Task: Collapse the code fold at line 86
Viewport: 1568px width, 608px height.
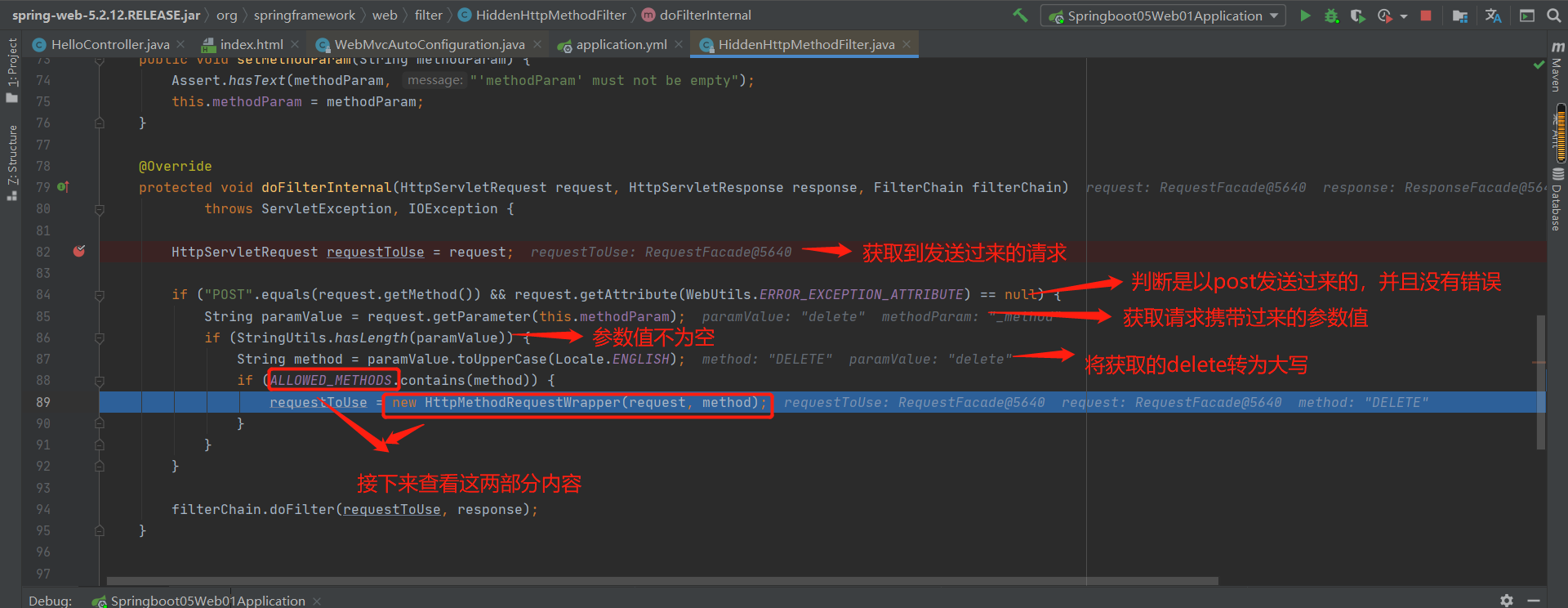Action: click(99, 338)
